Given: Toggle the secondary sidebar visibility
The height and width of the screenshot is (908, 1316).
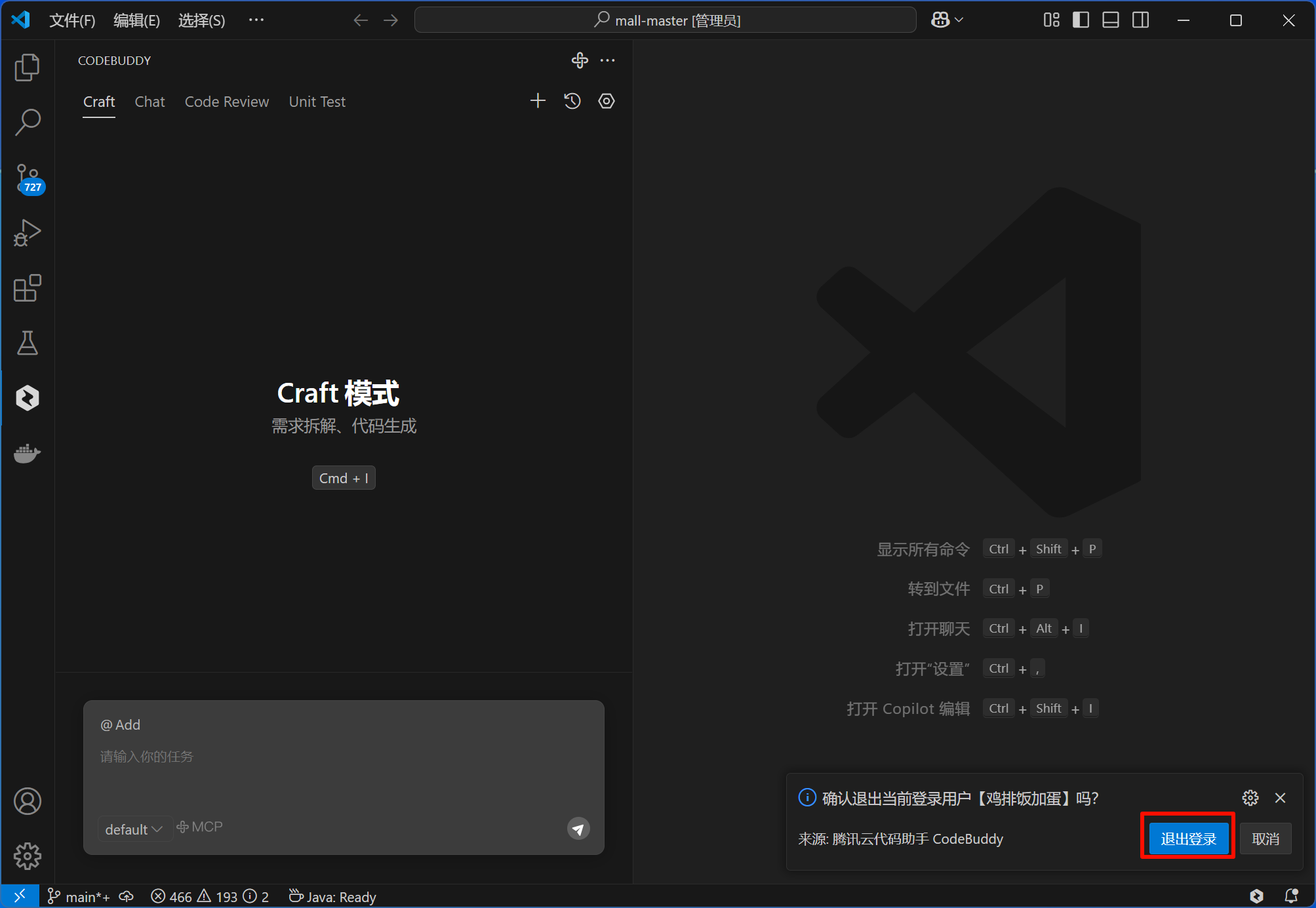Looking at the screenshot, I should [1140, 20].
